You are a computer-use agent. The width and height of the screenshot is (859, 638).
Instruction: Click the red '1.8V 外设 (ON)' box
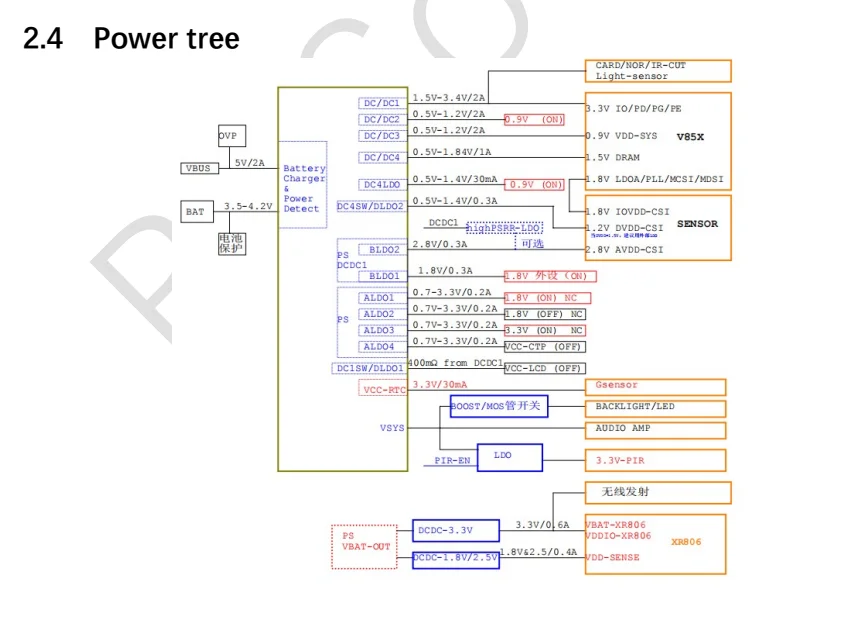pyautogui.click(x=550, y=276)
